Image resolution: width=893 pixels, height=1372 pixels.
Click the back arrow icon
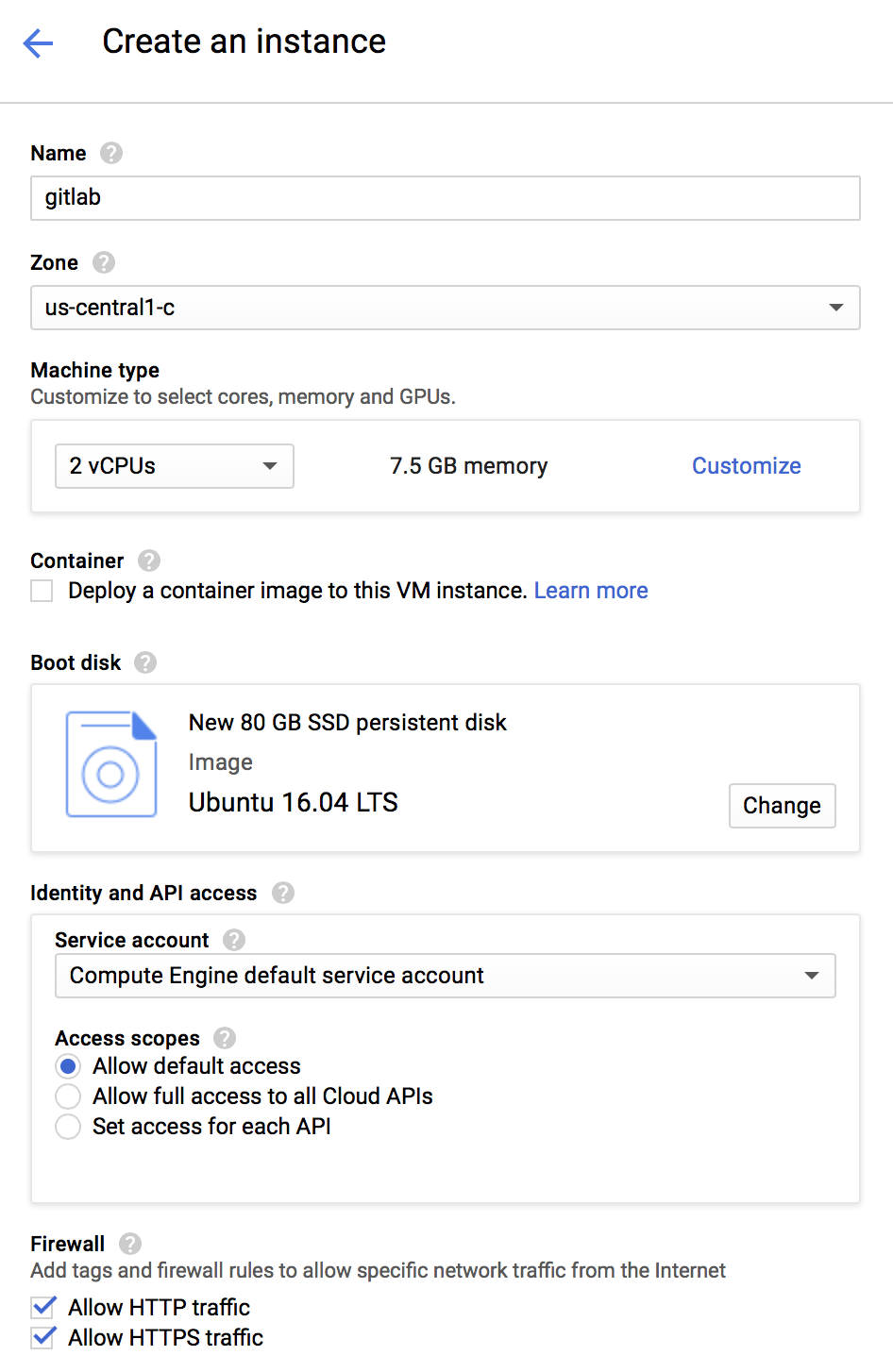click(38, 42)
